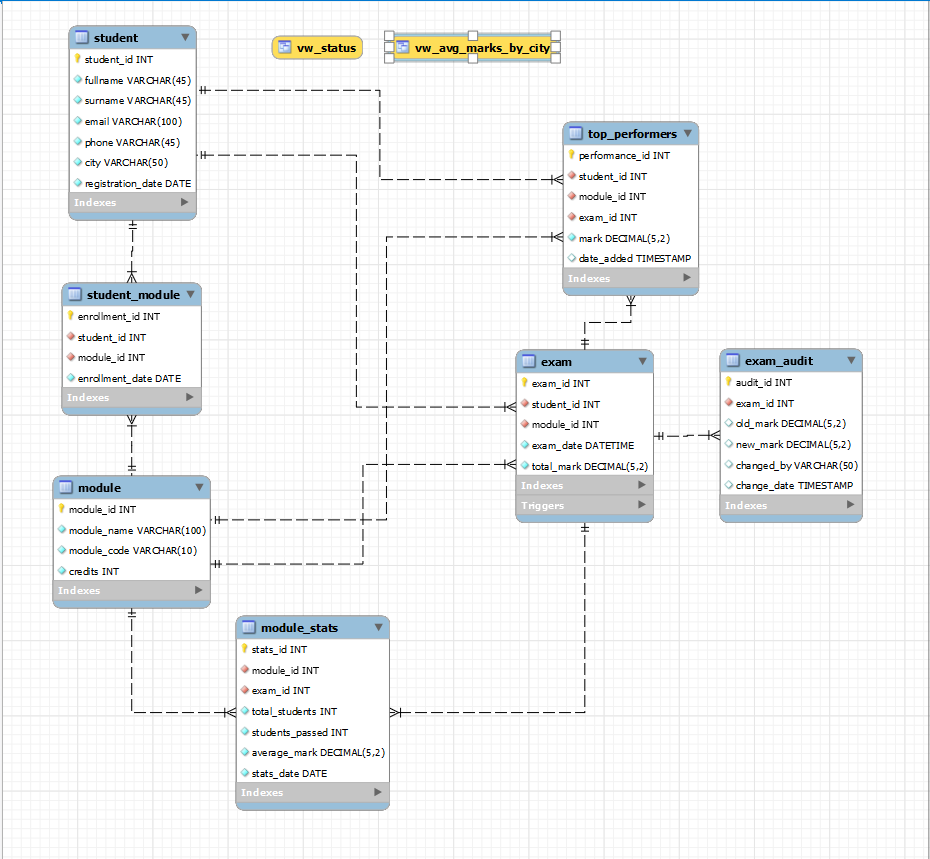930x859 pixels.
Task: Click the audit_id key icon
Action: pyautogui.click(x=728, y=381)
